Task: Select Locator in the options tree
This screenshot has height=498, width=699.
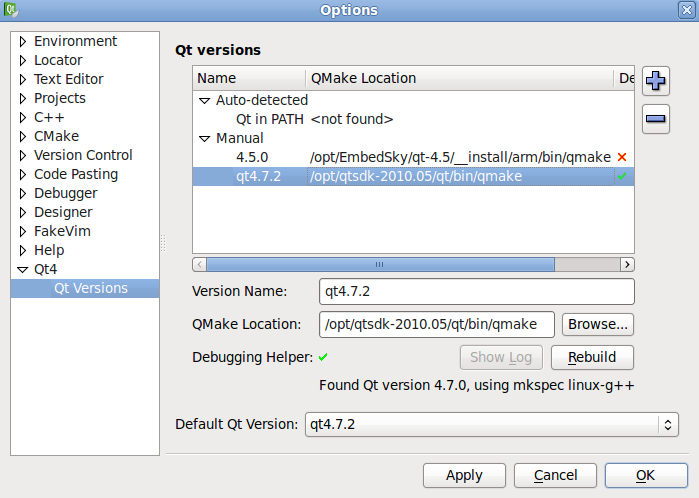Action: [58, 60]
